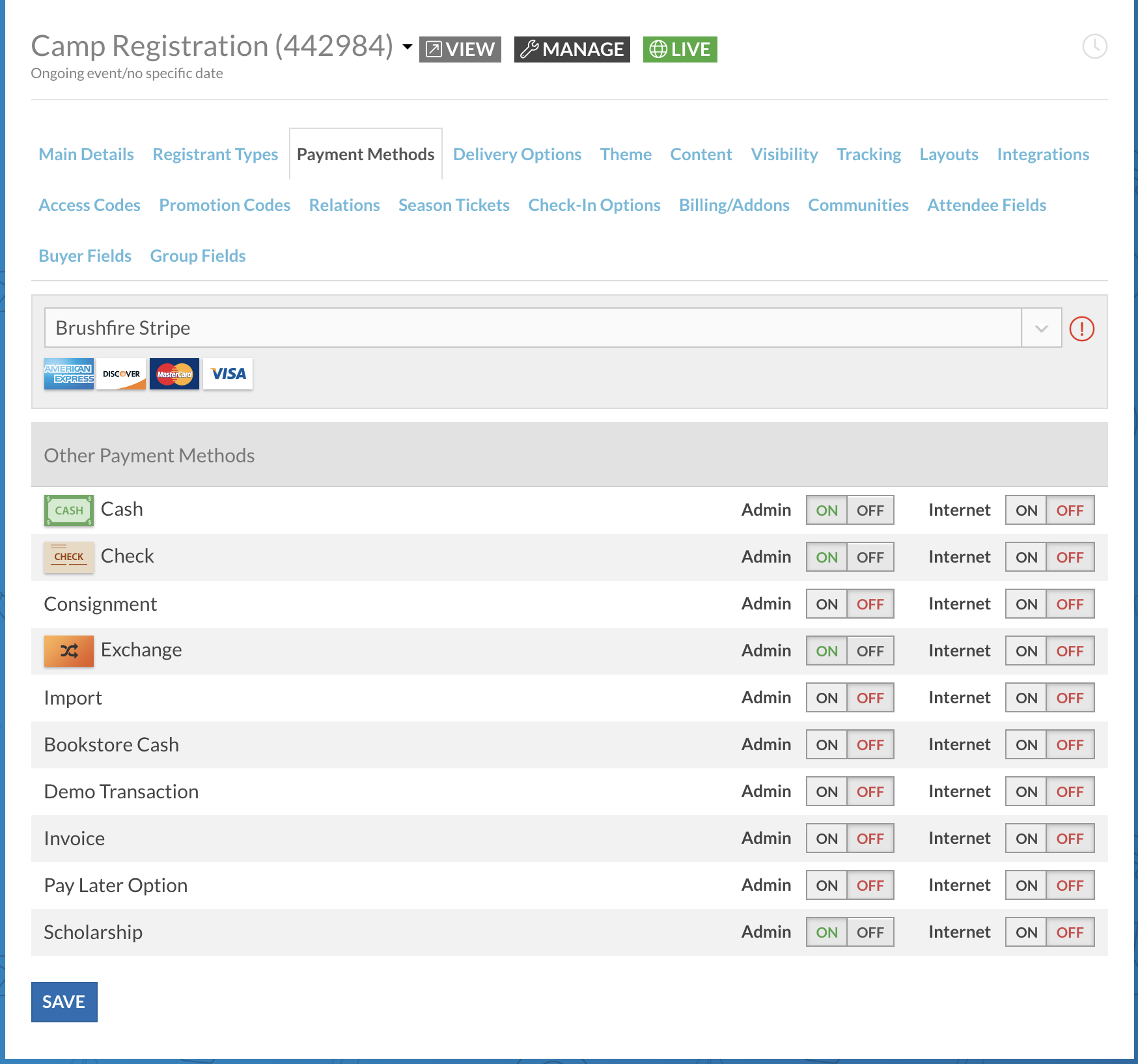1138x1064 pixels.
Task: Expand the Other Payment Methods section
Action: pos(148,455)
